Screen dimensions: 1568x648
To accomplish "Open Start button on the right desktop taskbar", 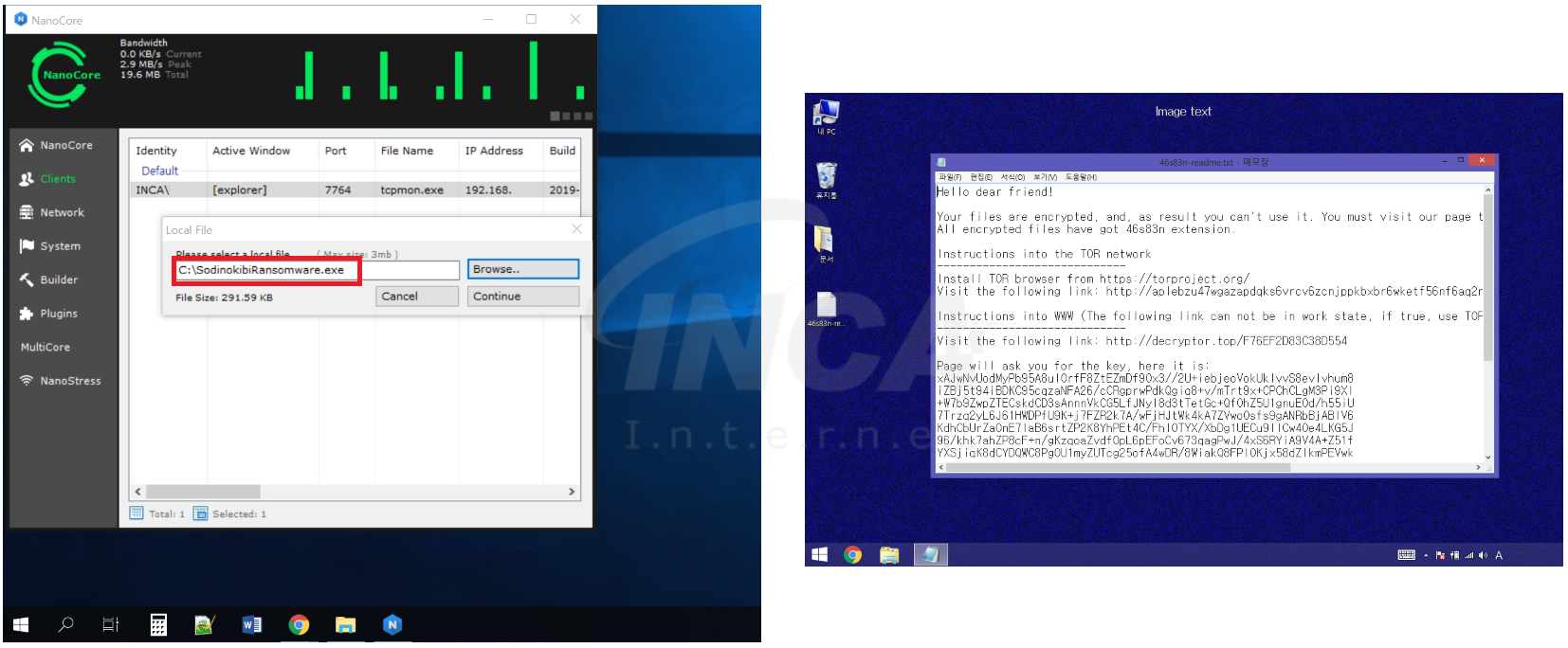I will [x=820, y=555].
